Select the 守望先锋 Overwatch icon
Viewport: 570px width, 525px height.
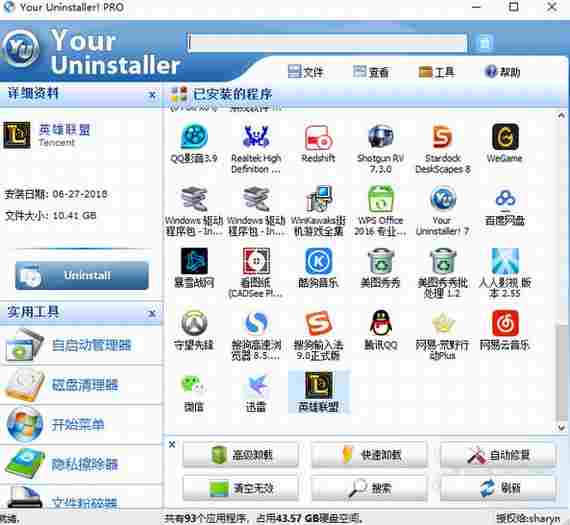pos(194,323)
